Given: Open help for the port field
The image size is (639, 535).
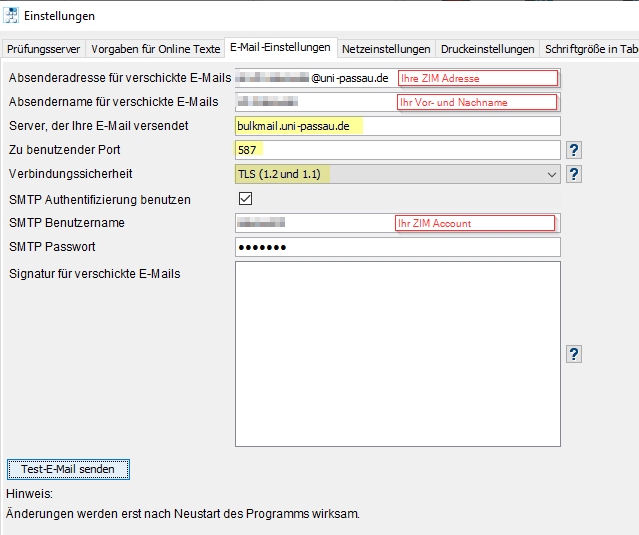Looking at the screenshot, I should (x=574, y=150).
